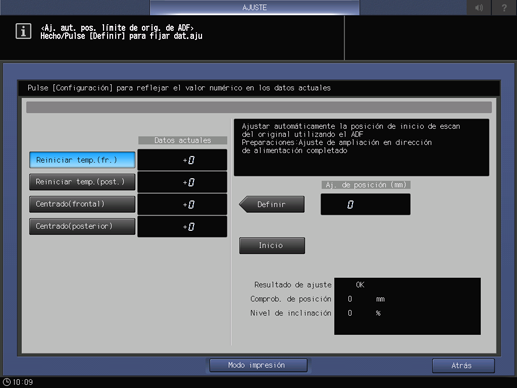
Task: Click the Pulse [Configuración] instruction bar
Action: click(x=259, y=88)
